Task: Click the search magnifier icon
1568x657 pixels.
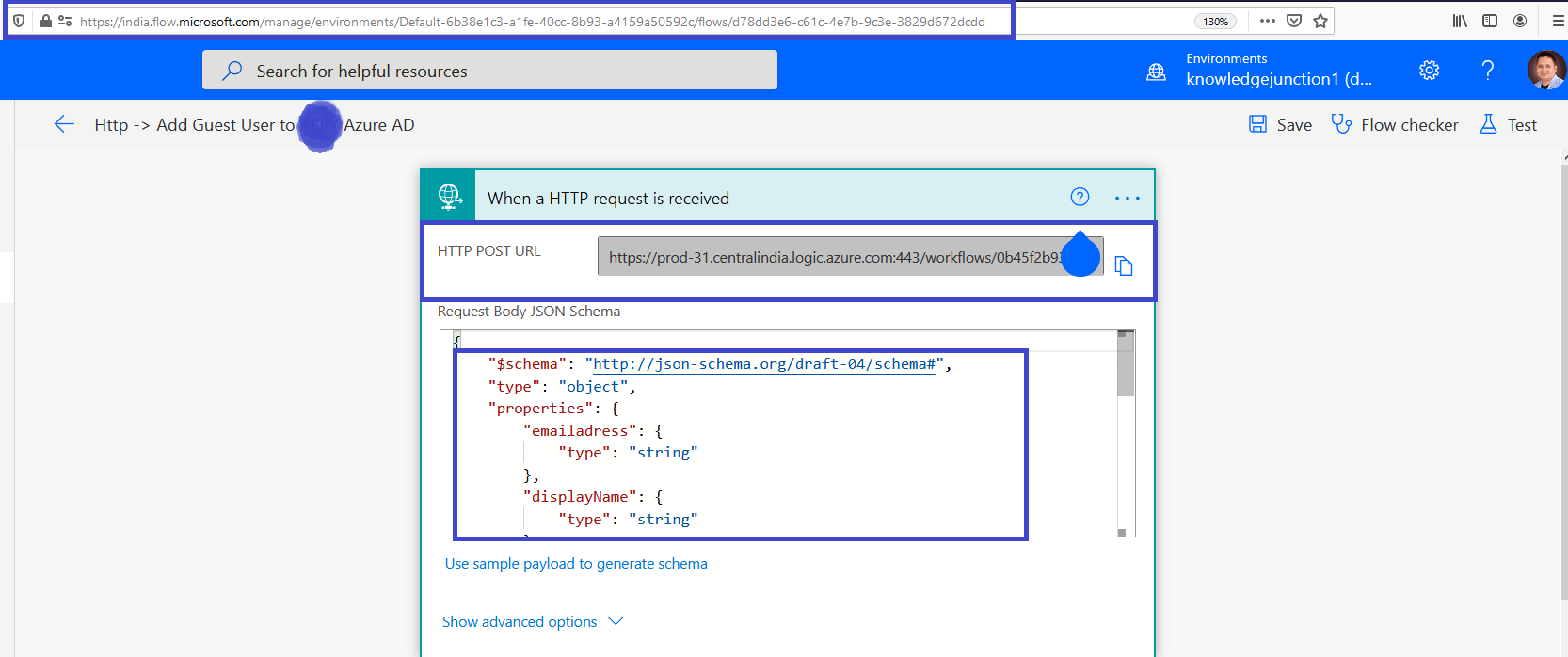Action: 232,71
